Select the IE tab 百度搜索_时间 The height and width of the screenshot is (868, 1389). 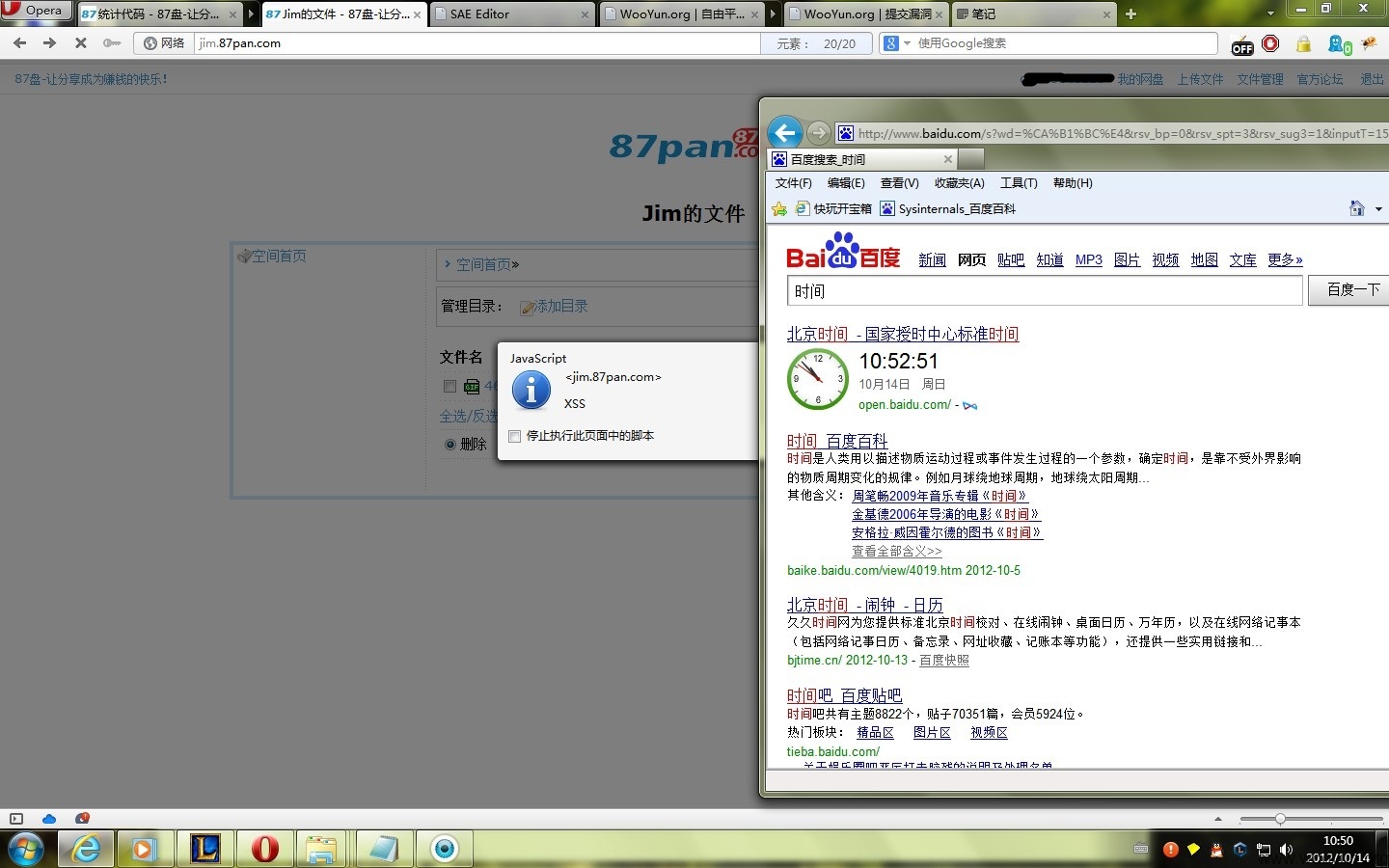[x=862, y=159]
